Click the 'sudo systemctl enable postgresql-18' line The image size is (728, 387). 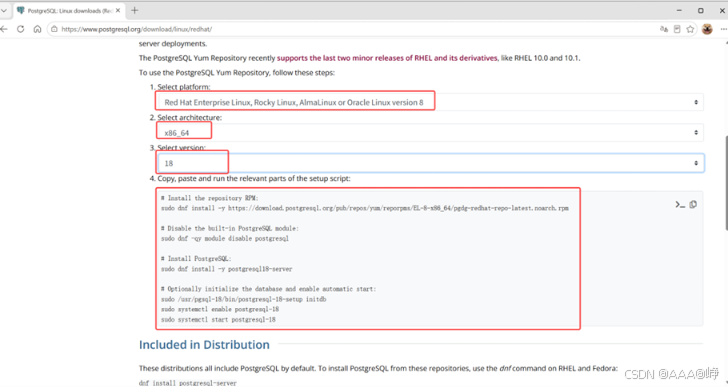pos(220,310)
